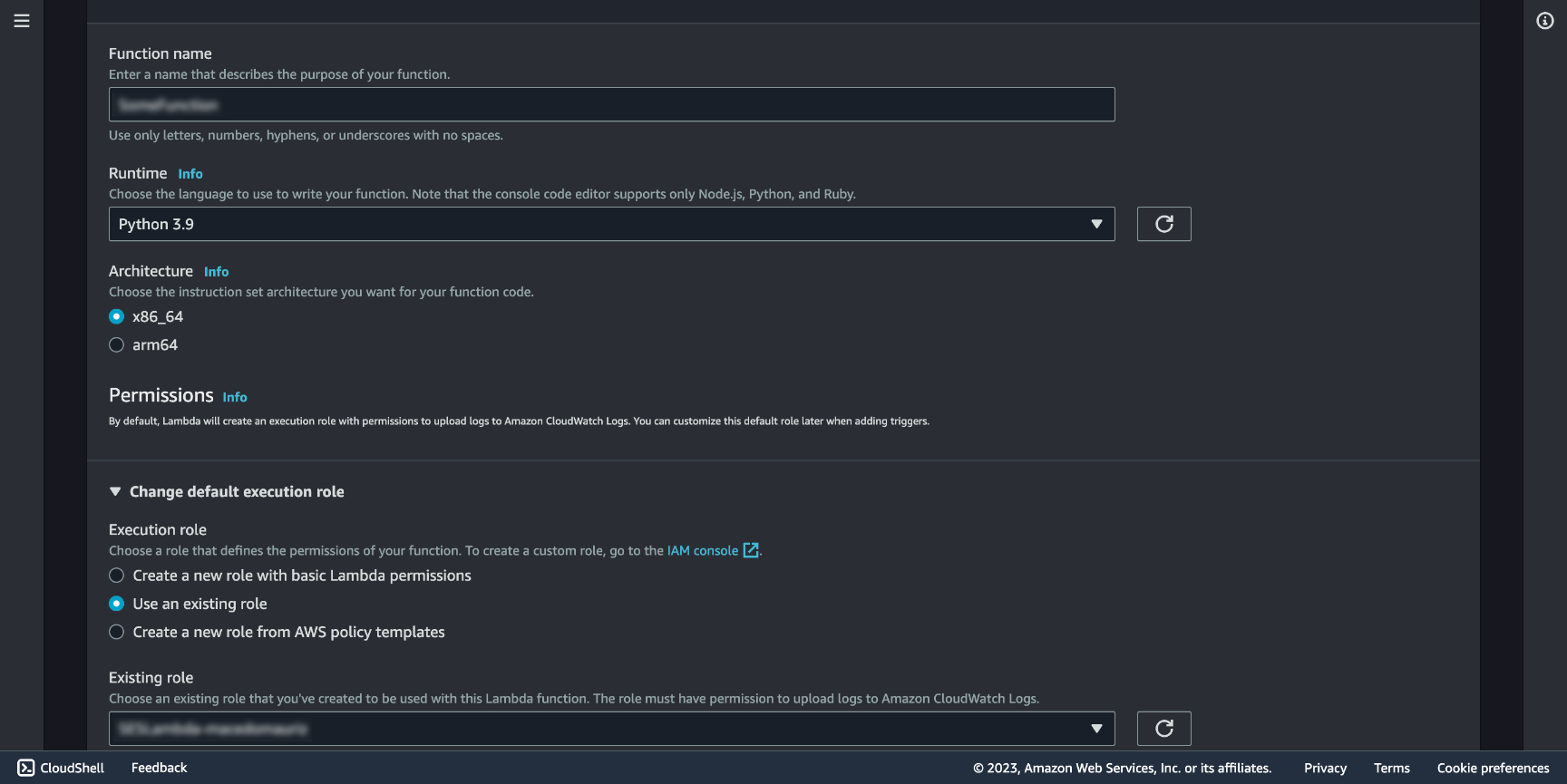Select x86_64 architecture
Viewport: 1567px width, 784px height.
(116, 316)
